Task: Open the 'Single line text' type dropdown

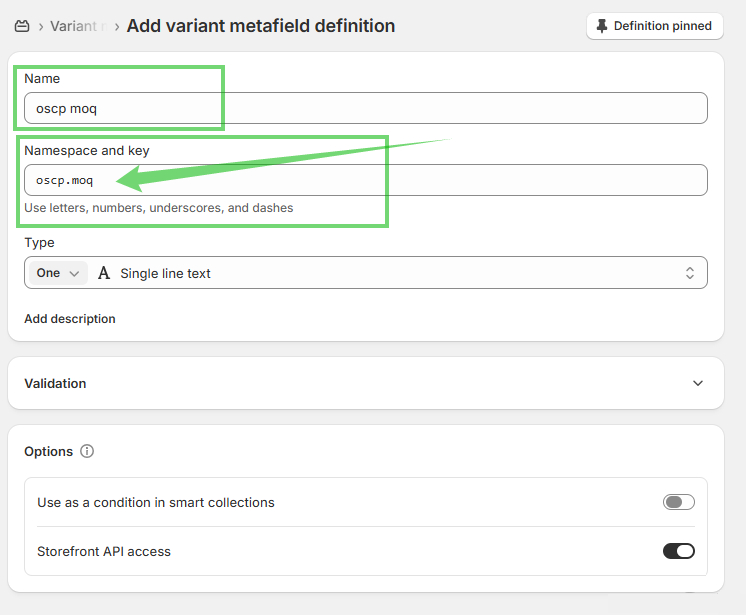Action: pos(400,273)
